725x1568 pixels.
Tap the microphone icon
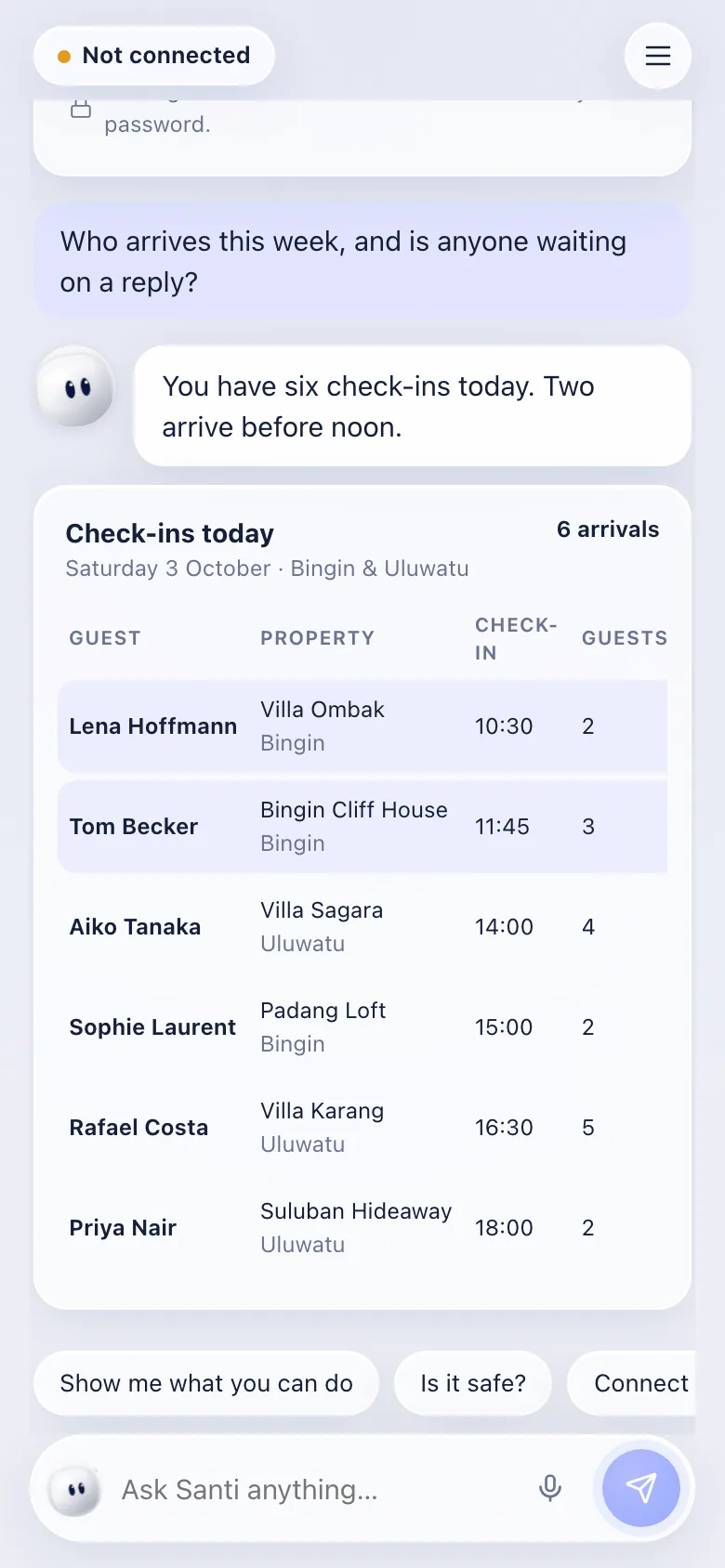[550, 1489]
